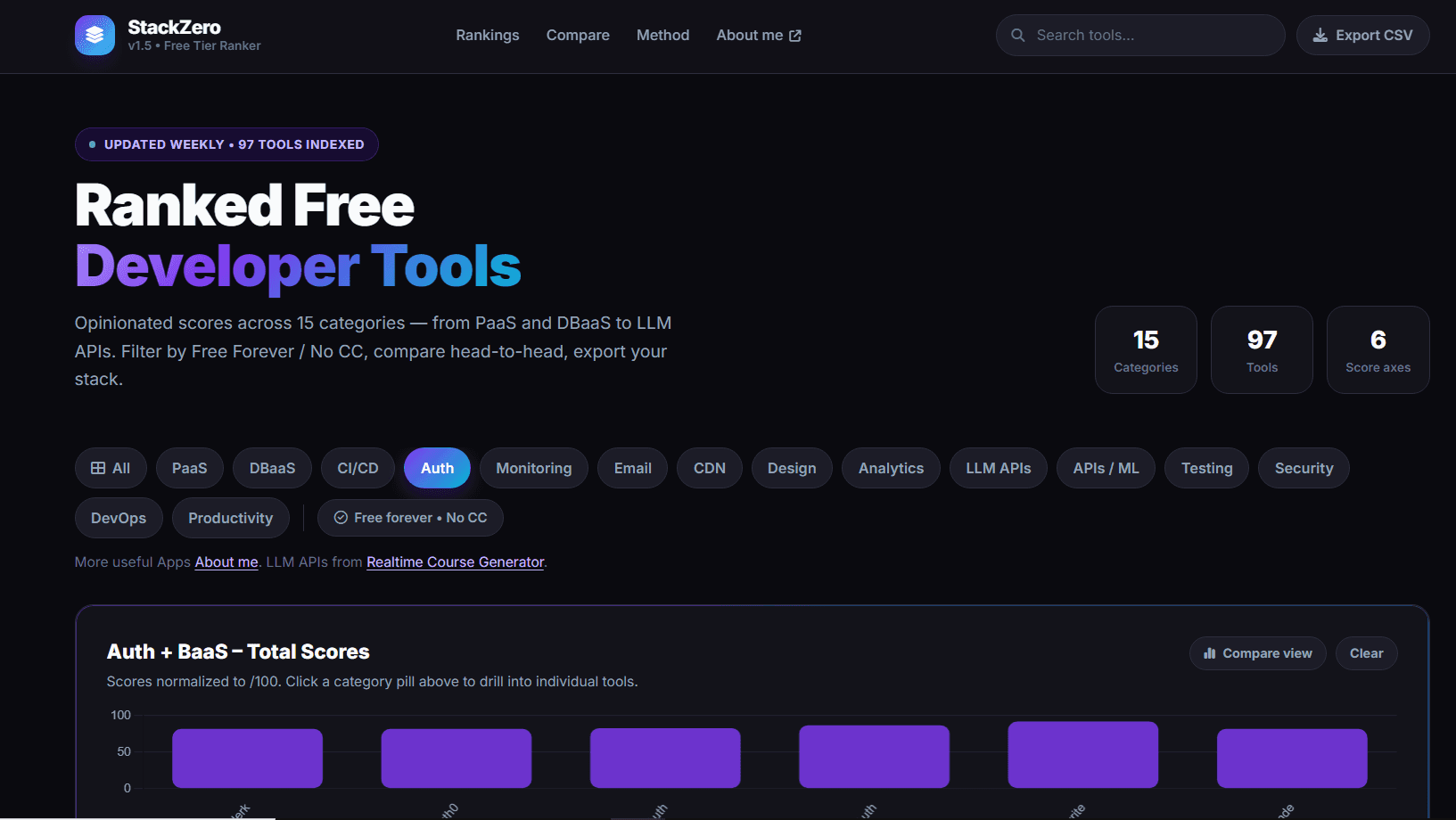
Task: Select the DevOps category pill
Action: [119, 518]
